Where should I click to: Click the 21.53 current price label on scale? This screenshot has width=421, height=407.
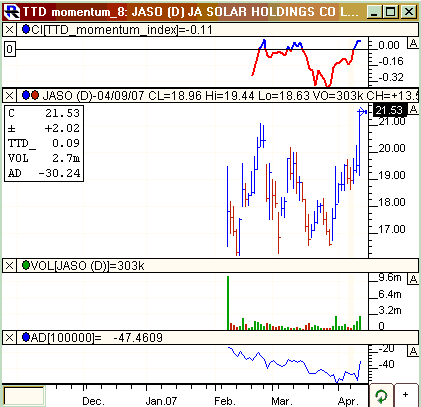point(389,110)
